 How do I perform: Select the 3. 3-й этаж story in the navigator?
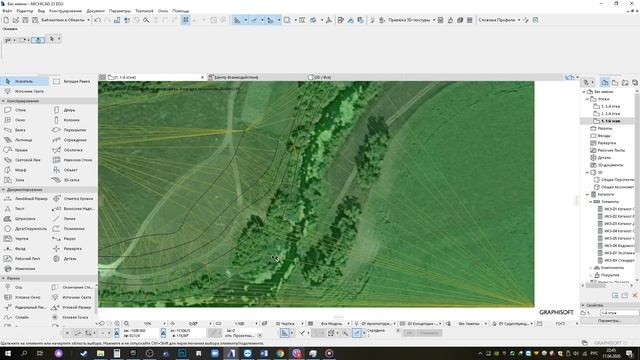(610, 106)
